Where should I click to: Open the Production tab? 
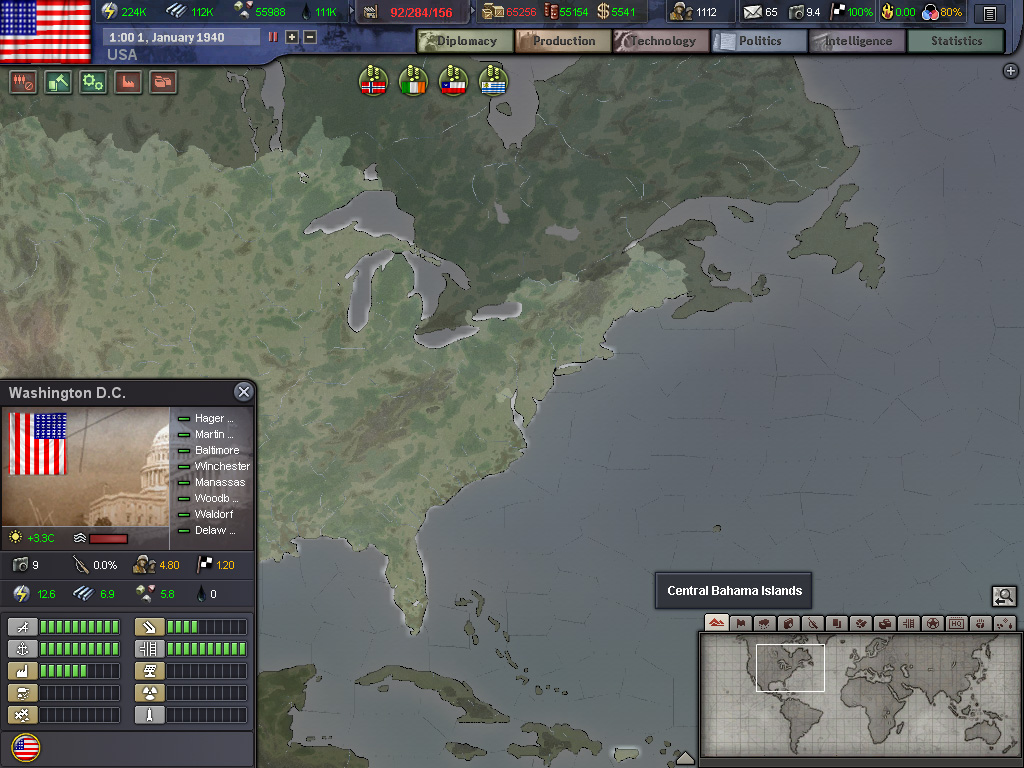coord(564,41)
